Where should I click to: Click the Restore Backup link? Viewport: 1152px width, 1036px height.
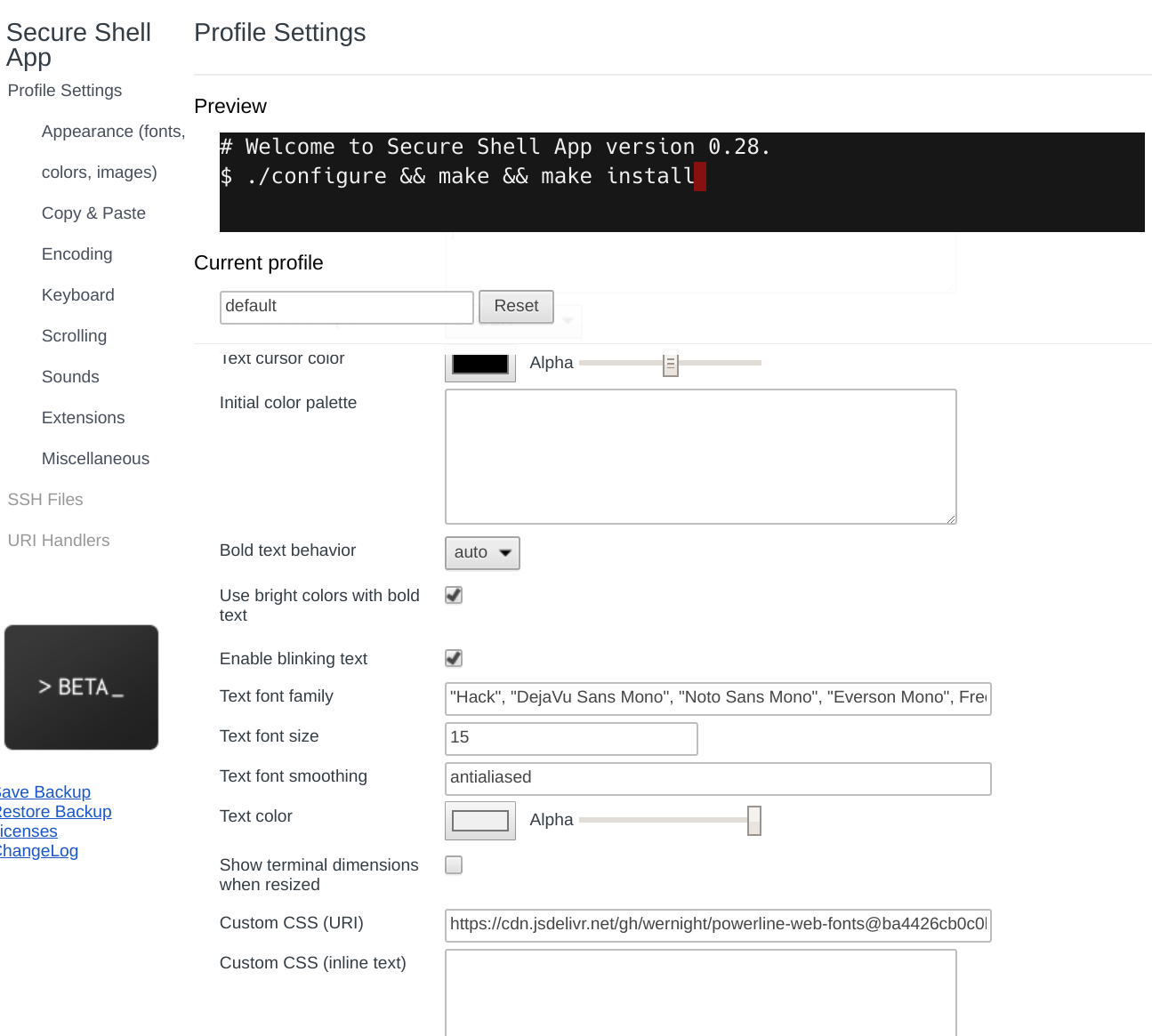coord(55,812)
